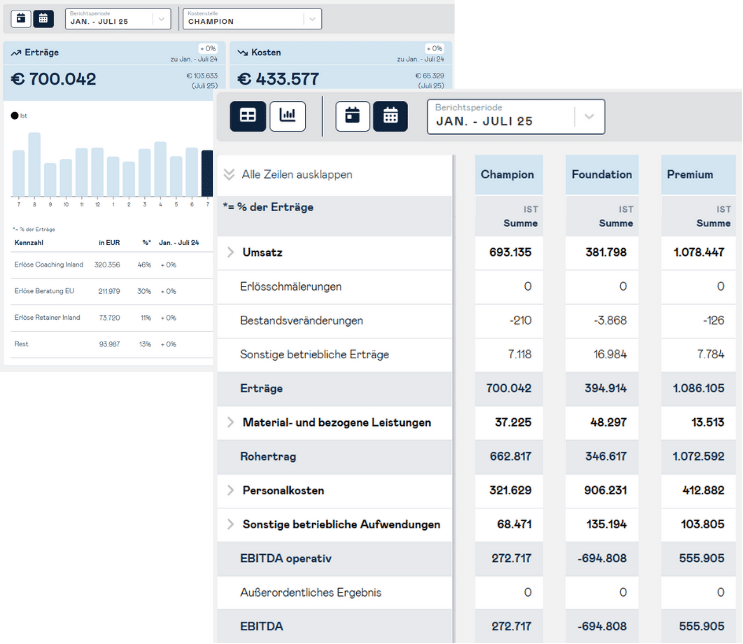Toggle the Ist legend dot in the chart
The height and width of the screenshot is (644, 743).
click(14, 116)
